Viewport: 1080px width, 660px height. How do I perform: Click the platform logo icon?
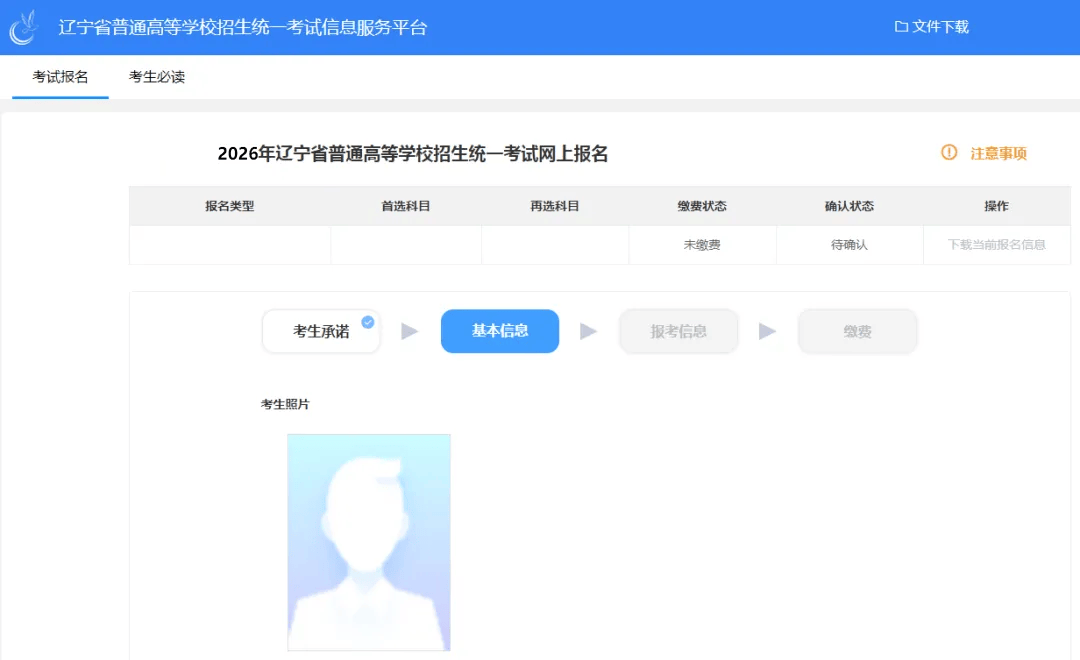[x=23, y=27]
